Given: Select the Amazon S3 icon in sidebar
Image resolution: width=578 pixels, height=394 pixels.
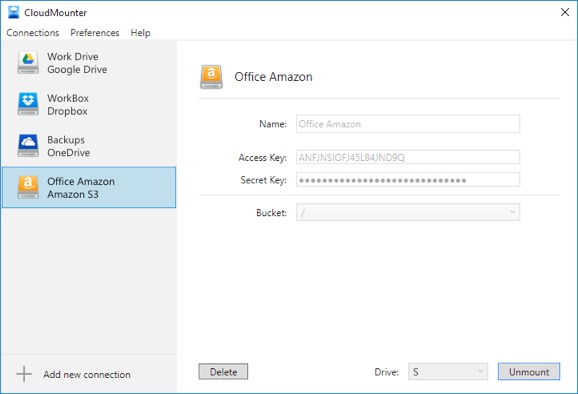Looking at the screenshot, I should click(28, 187).
